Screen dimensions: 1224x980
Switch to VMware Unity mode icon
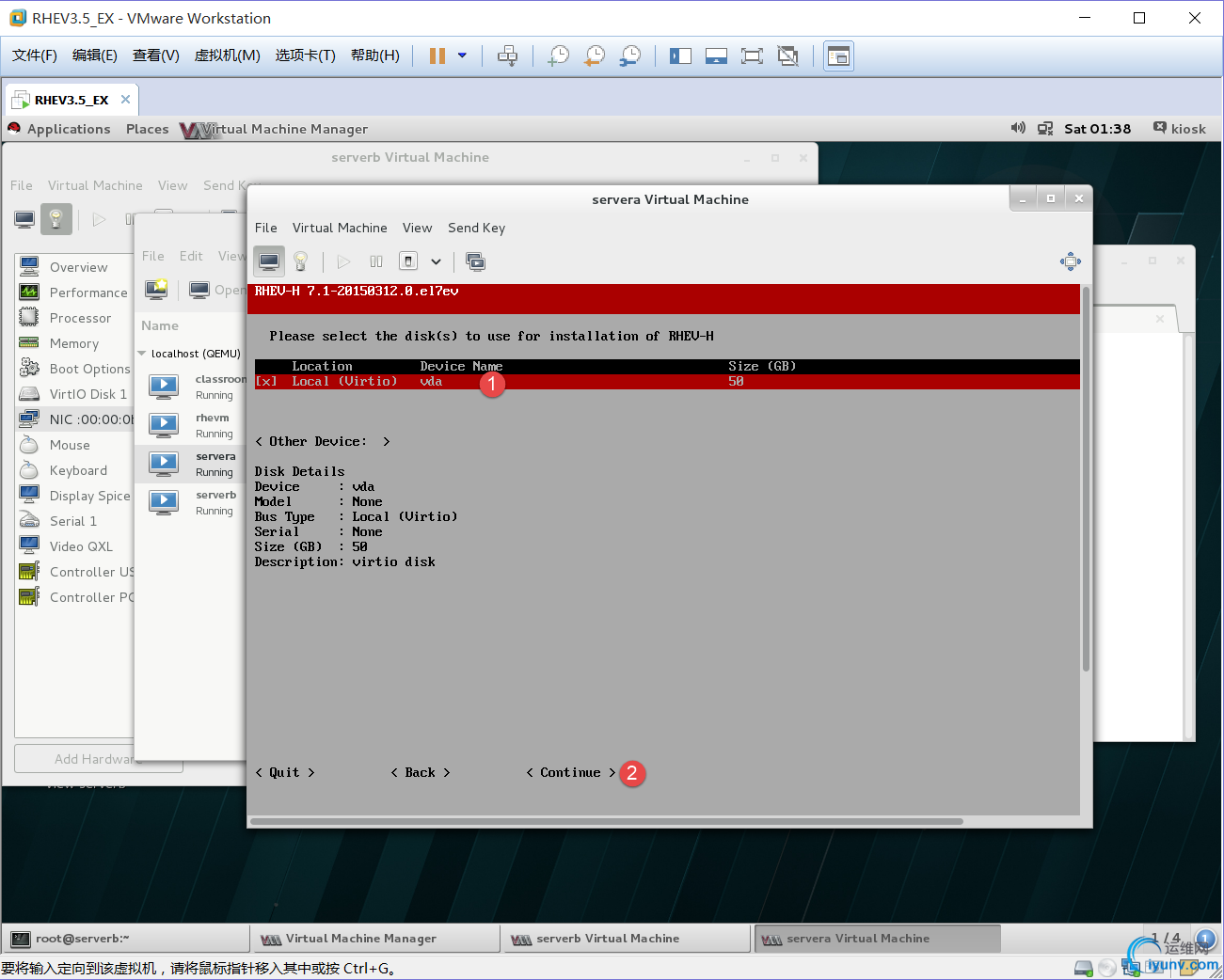click(x=787, y=56)
